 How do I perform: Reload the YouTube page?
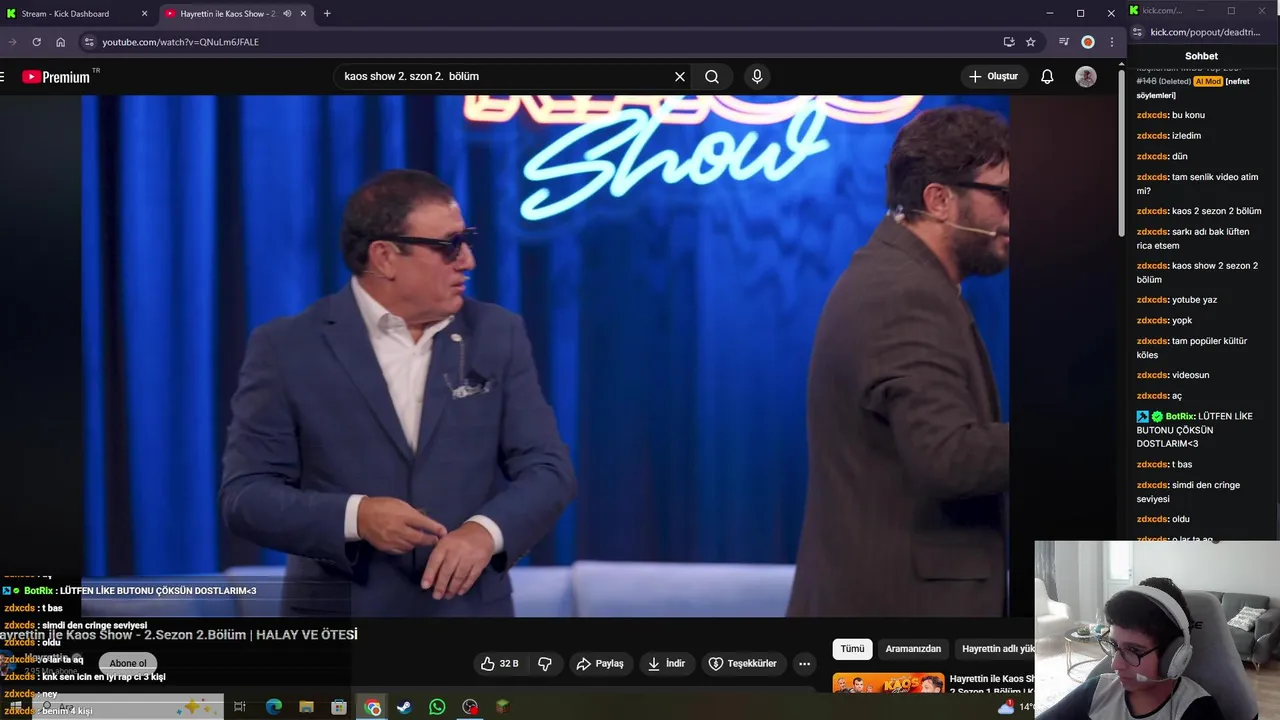(37, 42)
